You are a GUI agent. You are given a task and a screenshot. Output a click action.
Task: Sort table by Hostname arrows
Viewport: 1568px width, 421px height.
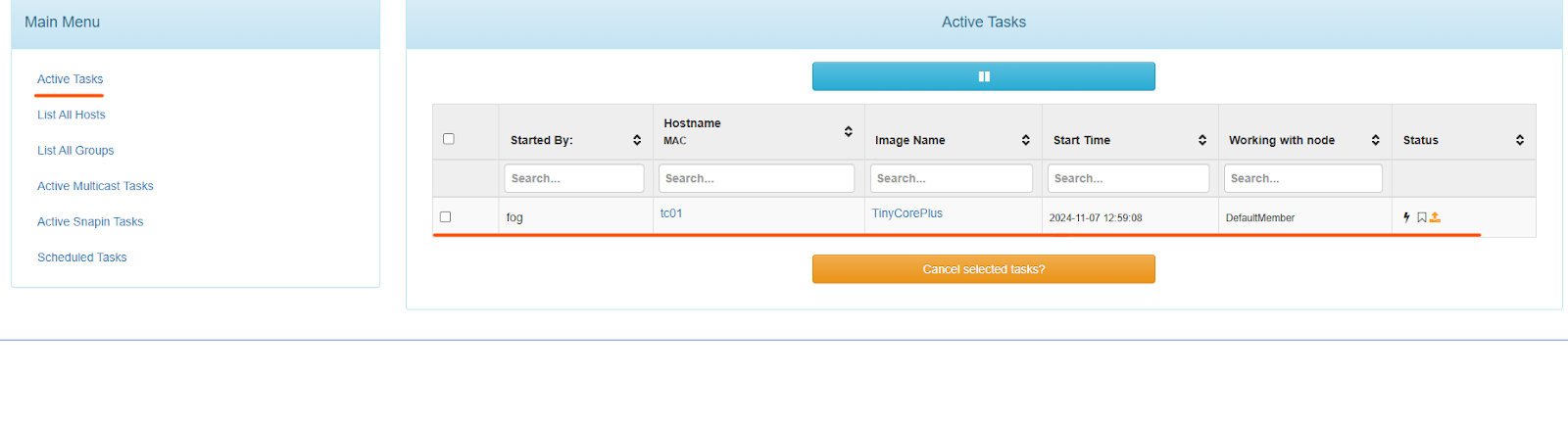point(849,131)
